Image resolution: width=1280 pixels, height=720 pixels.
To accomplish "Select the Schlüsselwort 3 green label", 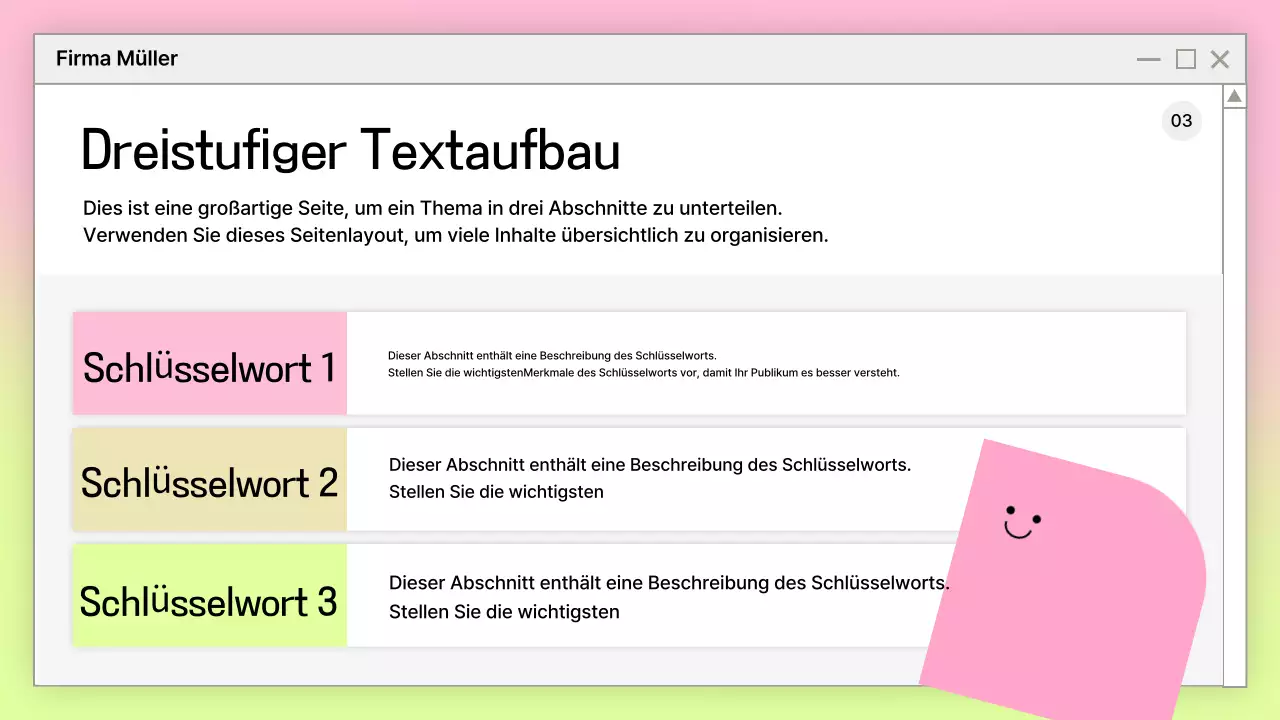I will [209, 601].
